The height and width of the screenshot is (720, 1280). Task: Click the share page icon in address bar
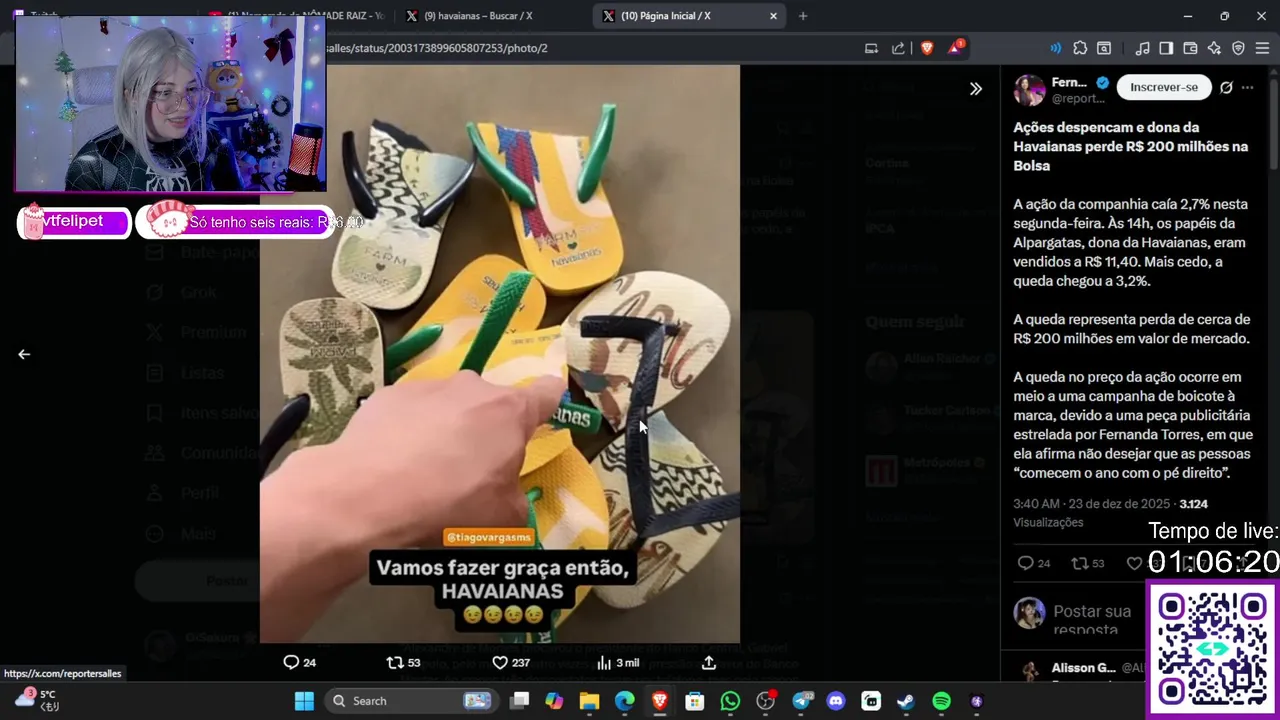click(x=898, y=48)
